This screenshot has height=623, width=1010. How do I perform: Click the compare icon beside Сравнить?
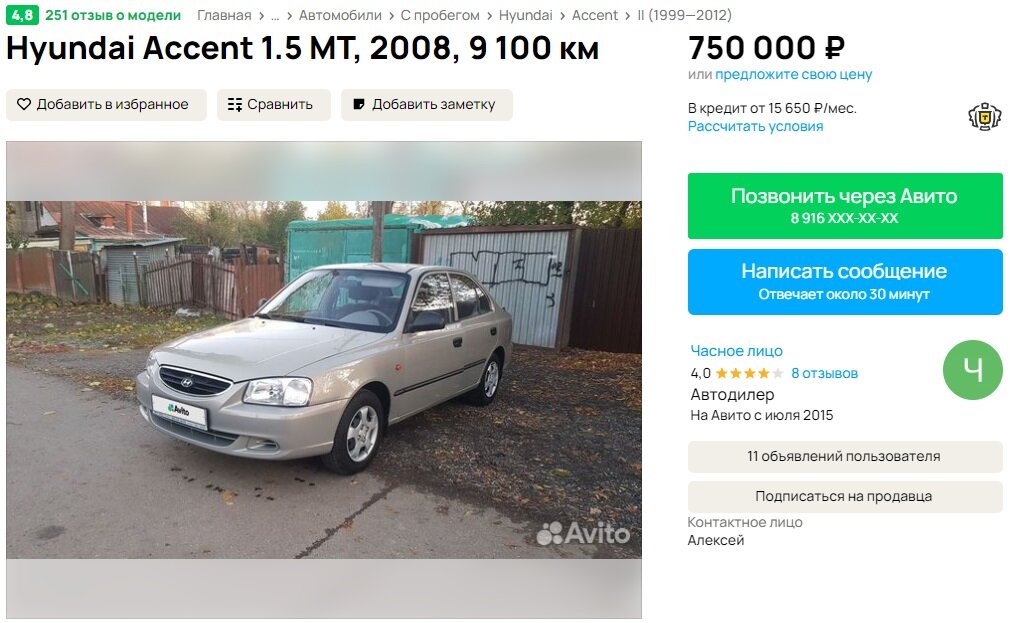234,104
